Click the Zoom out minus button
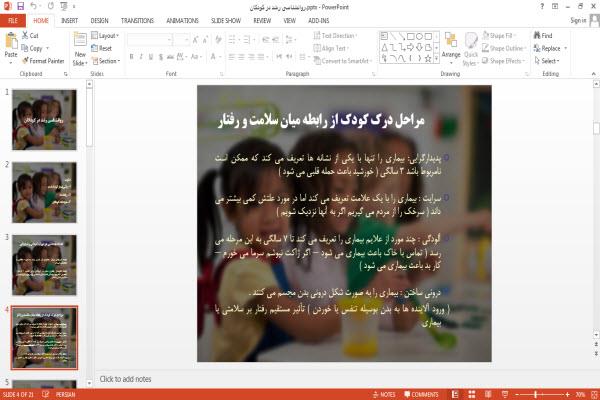Screen dimensions: 600x400 coord(517,394)
